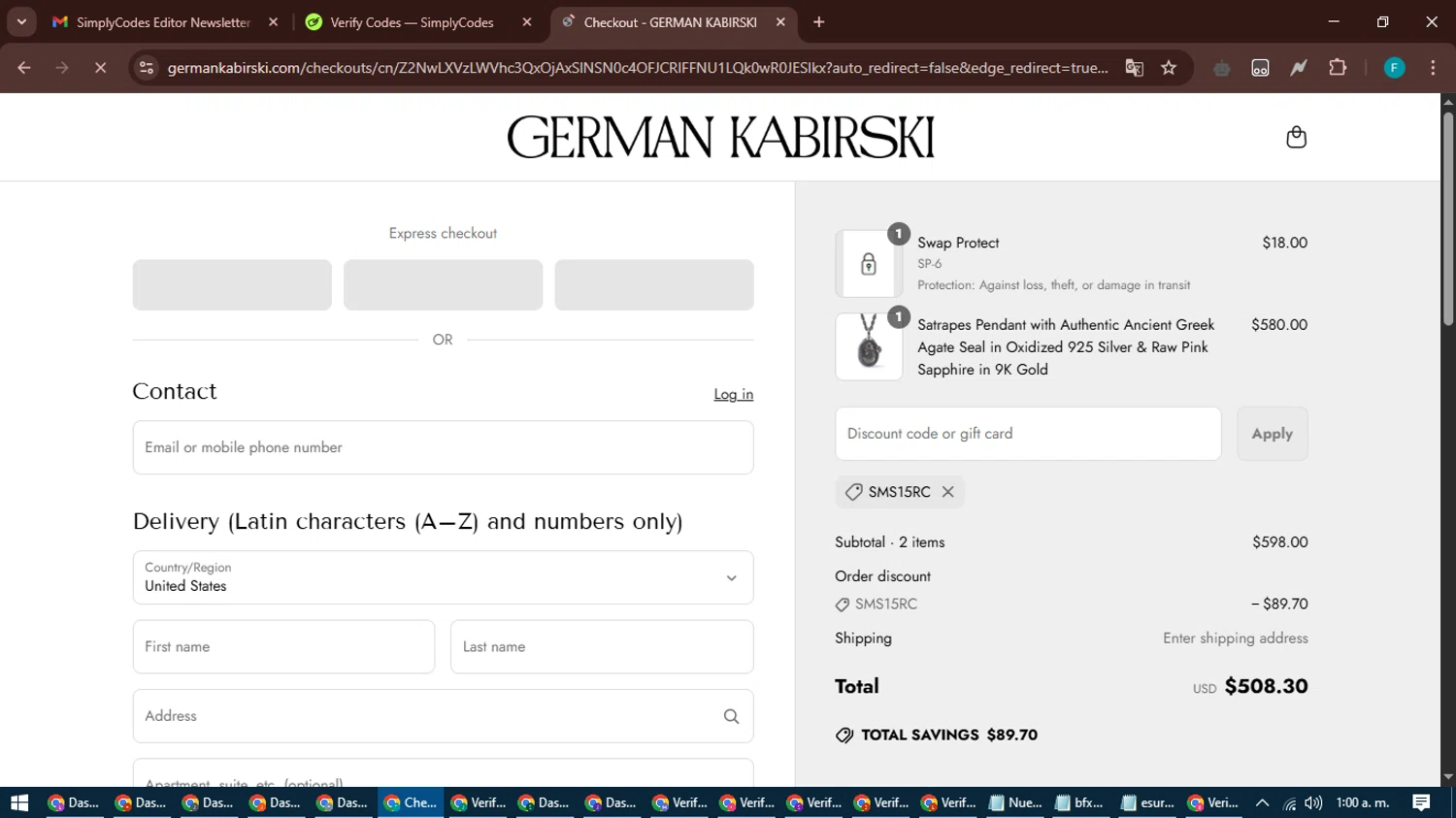Screen dimensions: 1456x818
Task: Show hidden system tray icons
Action: pyautogui.click(x=1262, y=802)
